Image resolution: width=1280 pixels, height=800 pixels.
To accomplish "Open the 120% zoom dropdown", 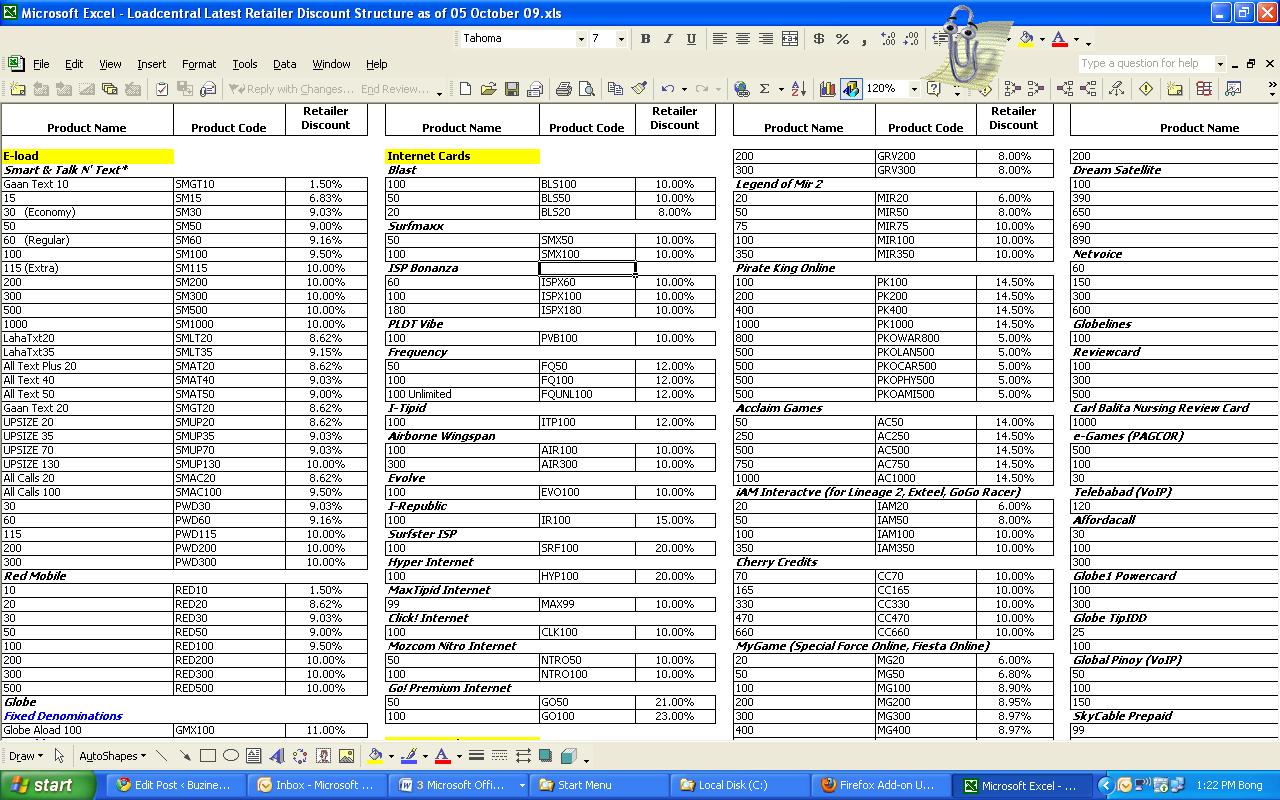I will pos(914,89).
